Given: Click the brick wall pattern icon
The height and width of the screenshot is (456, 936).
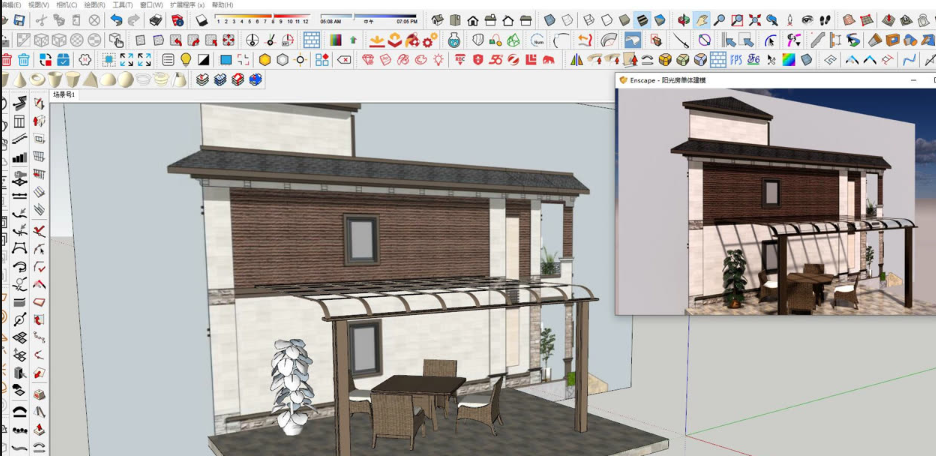Looking at the screenshot, I should tap(312, 40).
